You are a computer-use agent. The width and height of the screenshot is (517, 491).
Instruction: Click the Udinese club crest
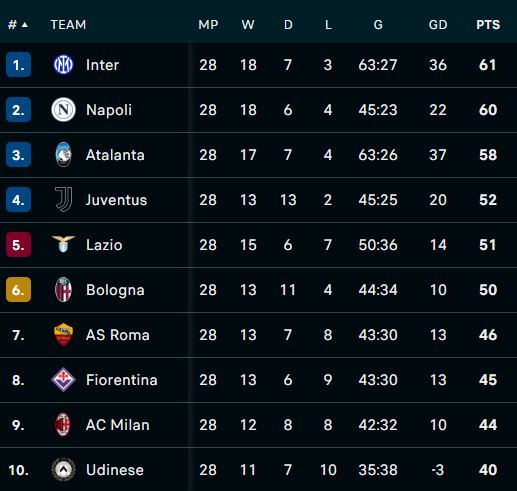coord(63,469)
